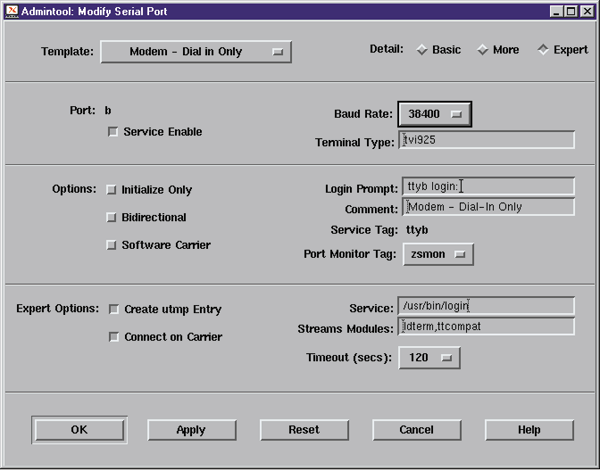Screen dimensions: 600x471
Task: Open the window menu icon in title bar
Action: tap(11, 11)
